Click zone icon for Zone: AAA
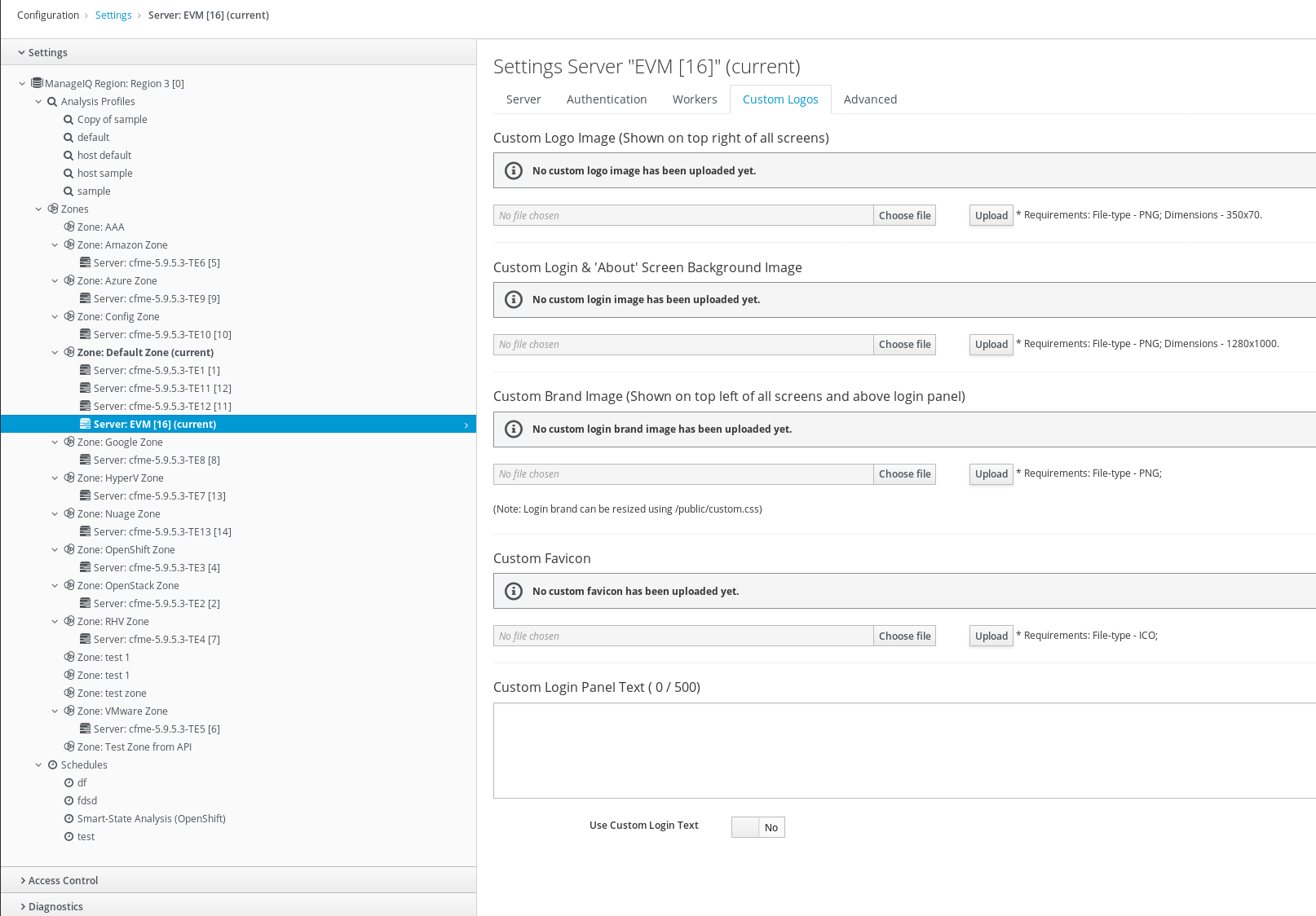The width and height of the screenshot is (1316, 916). pyautogui.click(x=69, y=227)
